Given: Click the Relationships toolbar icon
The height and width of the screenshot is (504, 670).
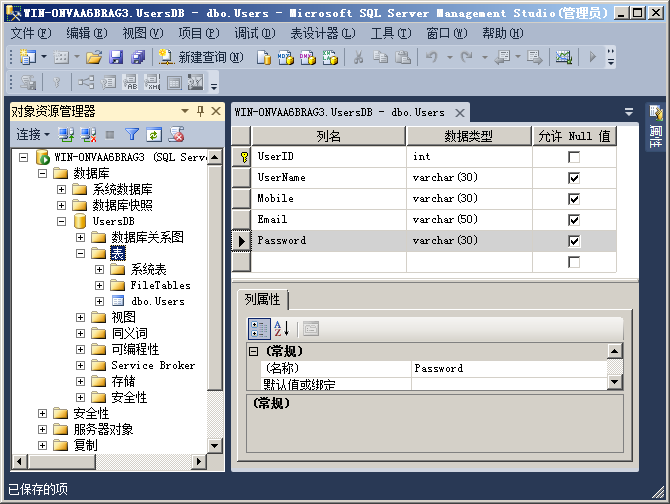Looking at the screenshot, I should point(86,82).
